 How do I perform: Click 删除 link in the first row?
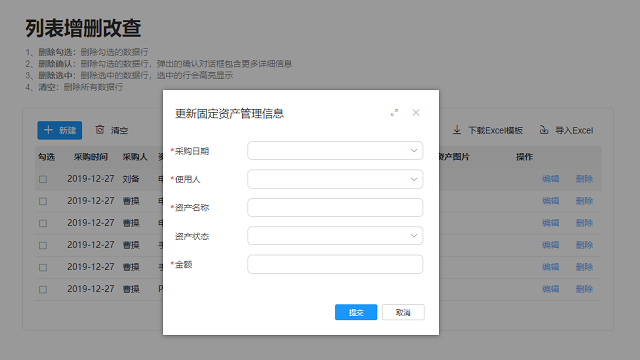pyautogui.click(x=584, y=179)
